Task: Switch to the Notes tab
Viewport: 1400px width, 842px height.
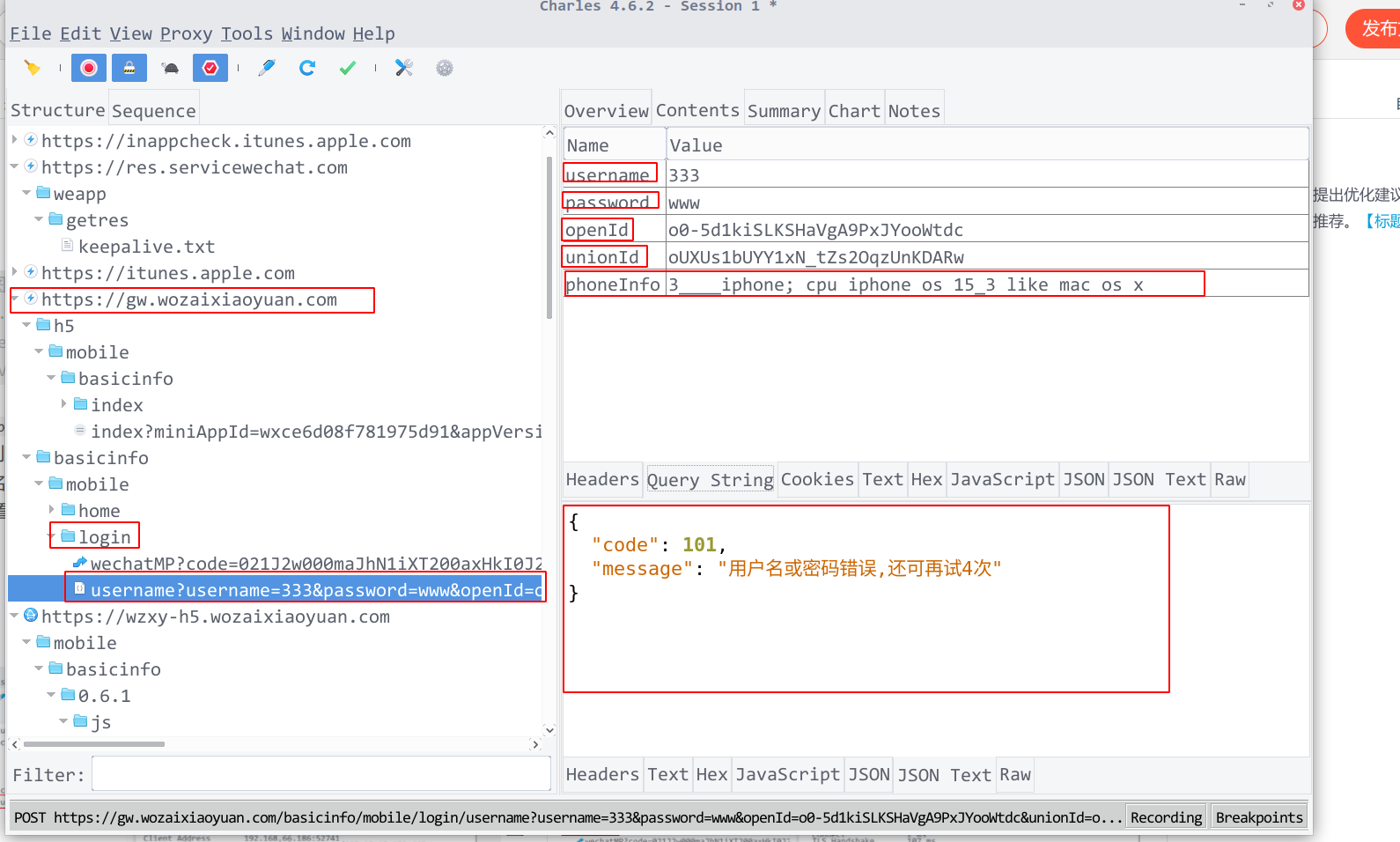Action: click(x=914, y=110)
